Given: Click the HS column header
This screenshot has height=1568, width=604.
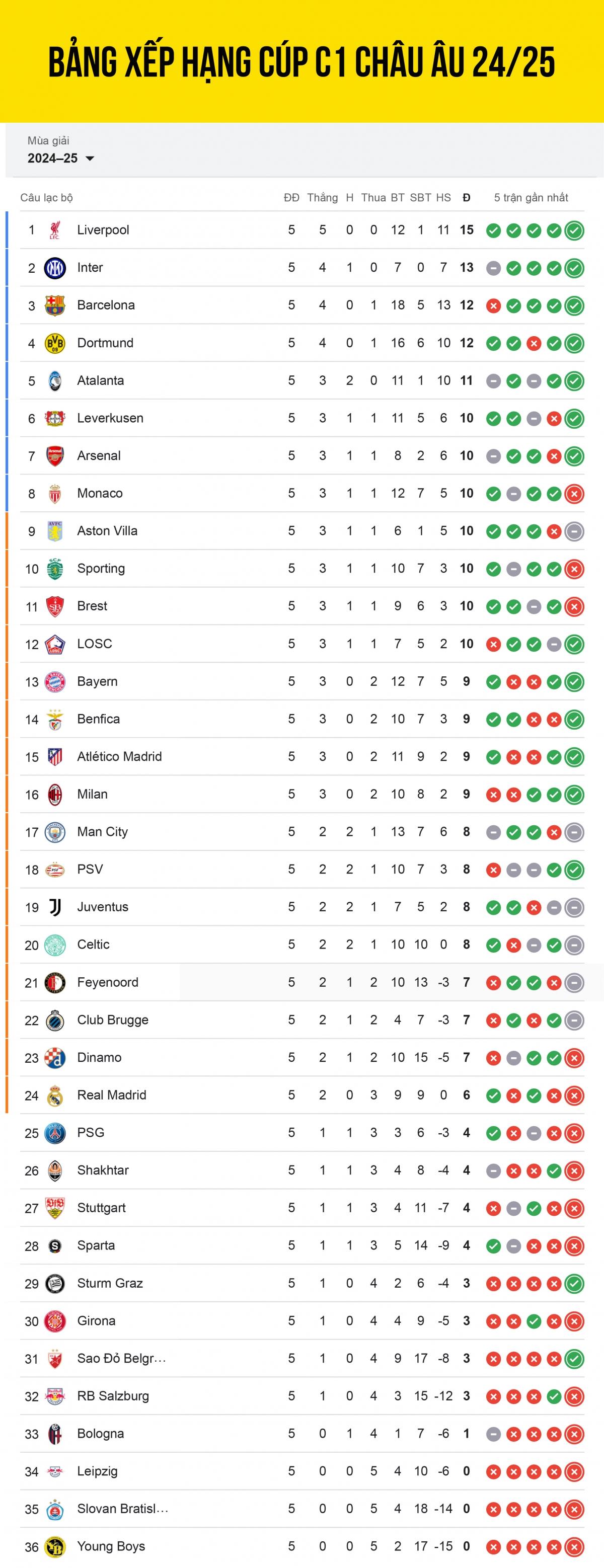Looking at the screenshot, I should [443, 197].
